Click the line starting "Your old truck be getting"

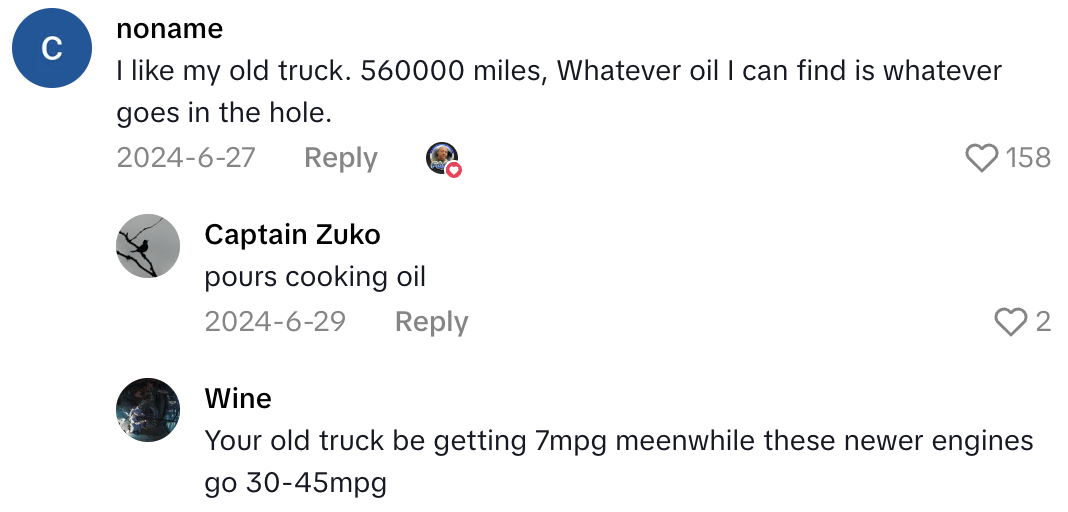[x=618, y=440]
